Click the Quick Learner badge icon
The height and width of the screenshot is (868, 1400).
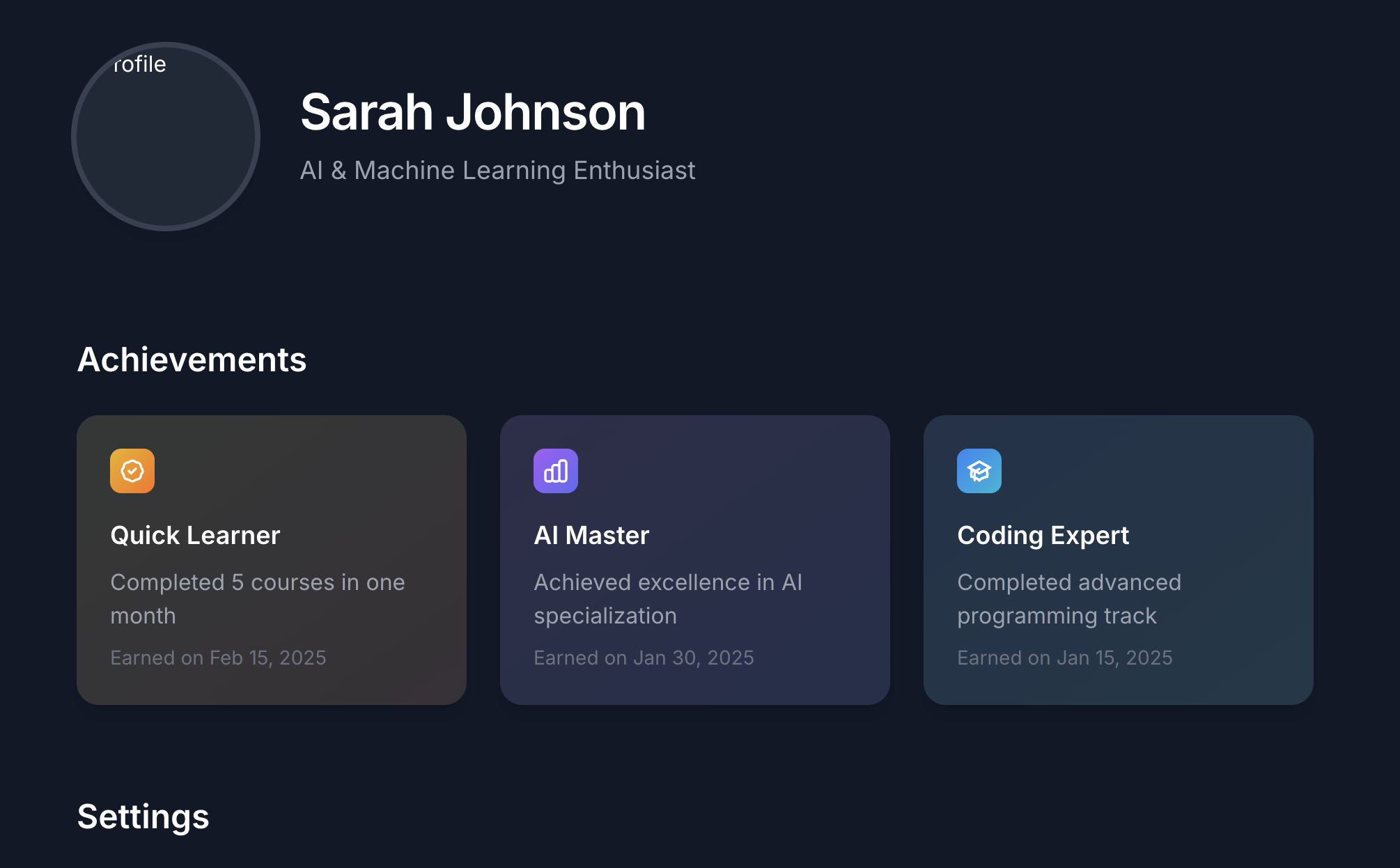tap(132, 471)
